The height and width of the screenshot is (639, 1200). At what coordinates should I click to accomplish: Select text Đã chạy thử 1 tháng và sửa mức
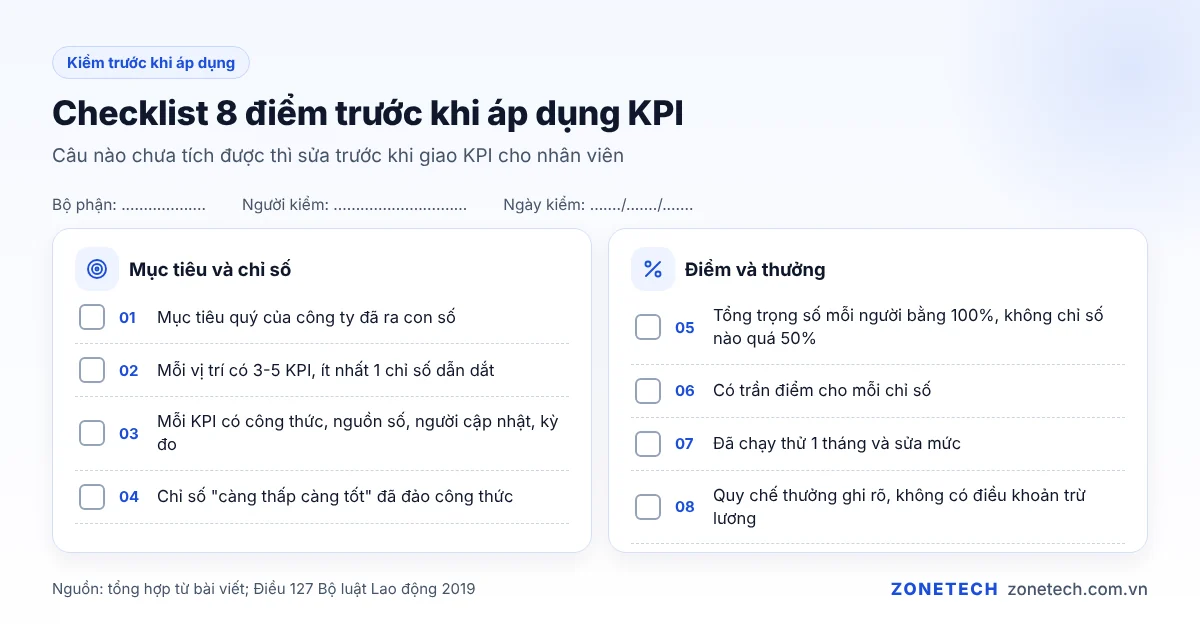point(837,444)
